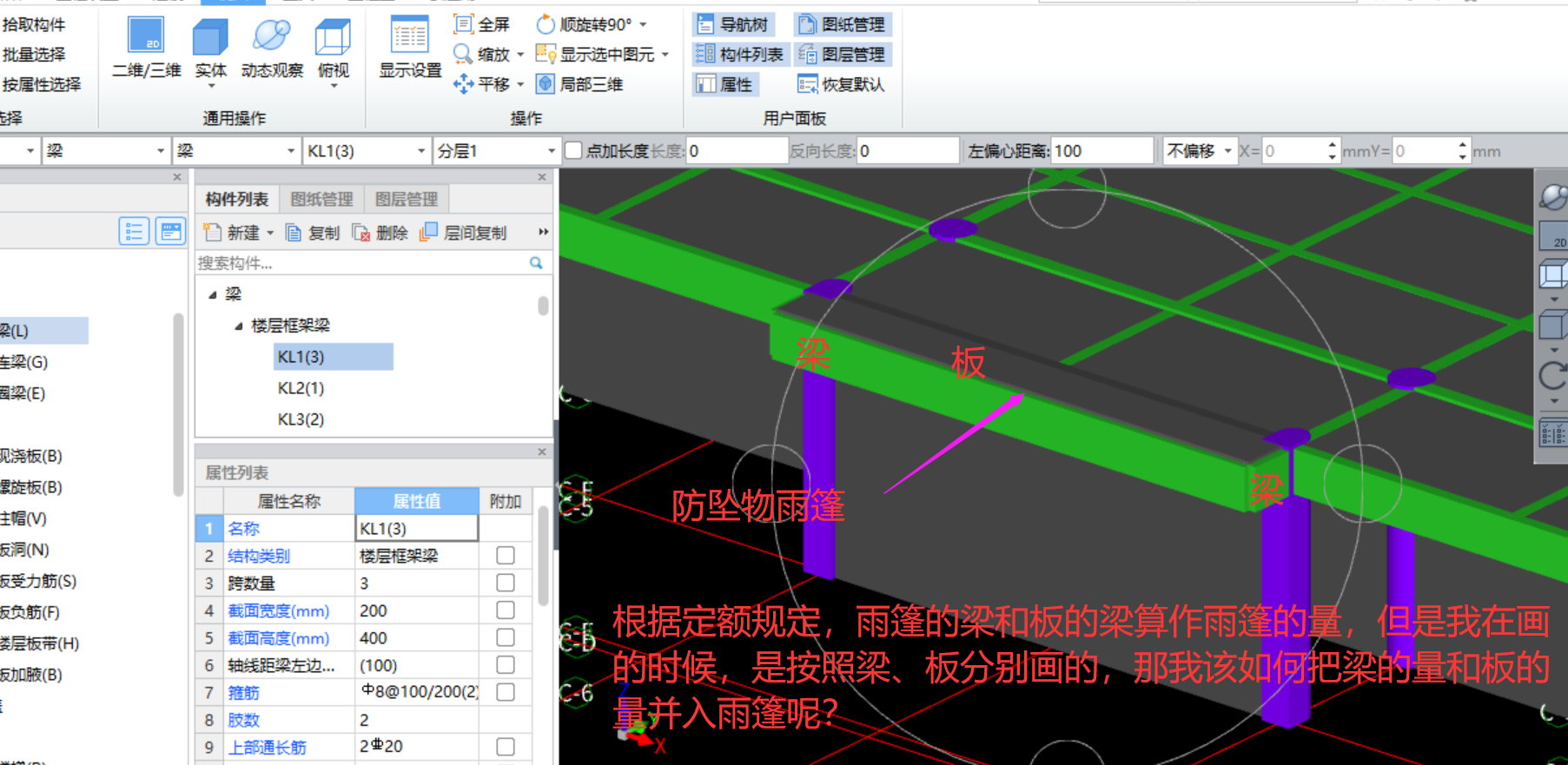Image resolution: width=1568 pixels, height=765 pixels.
Task: Open 图层管理 from ribbon user panel
Action: tap(843, 54)
